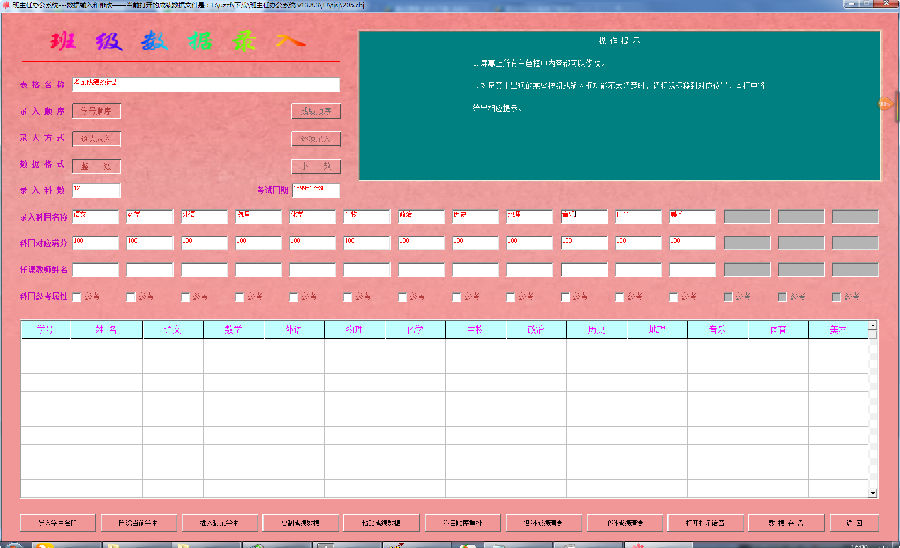Choose the 小数 data format button
Screen dimensions: 900x548
click(x=316, y=166)
